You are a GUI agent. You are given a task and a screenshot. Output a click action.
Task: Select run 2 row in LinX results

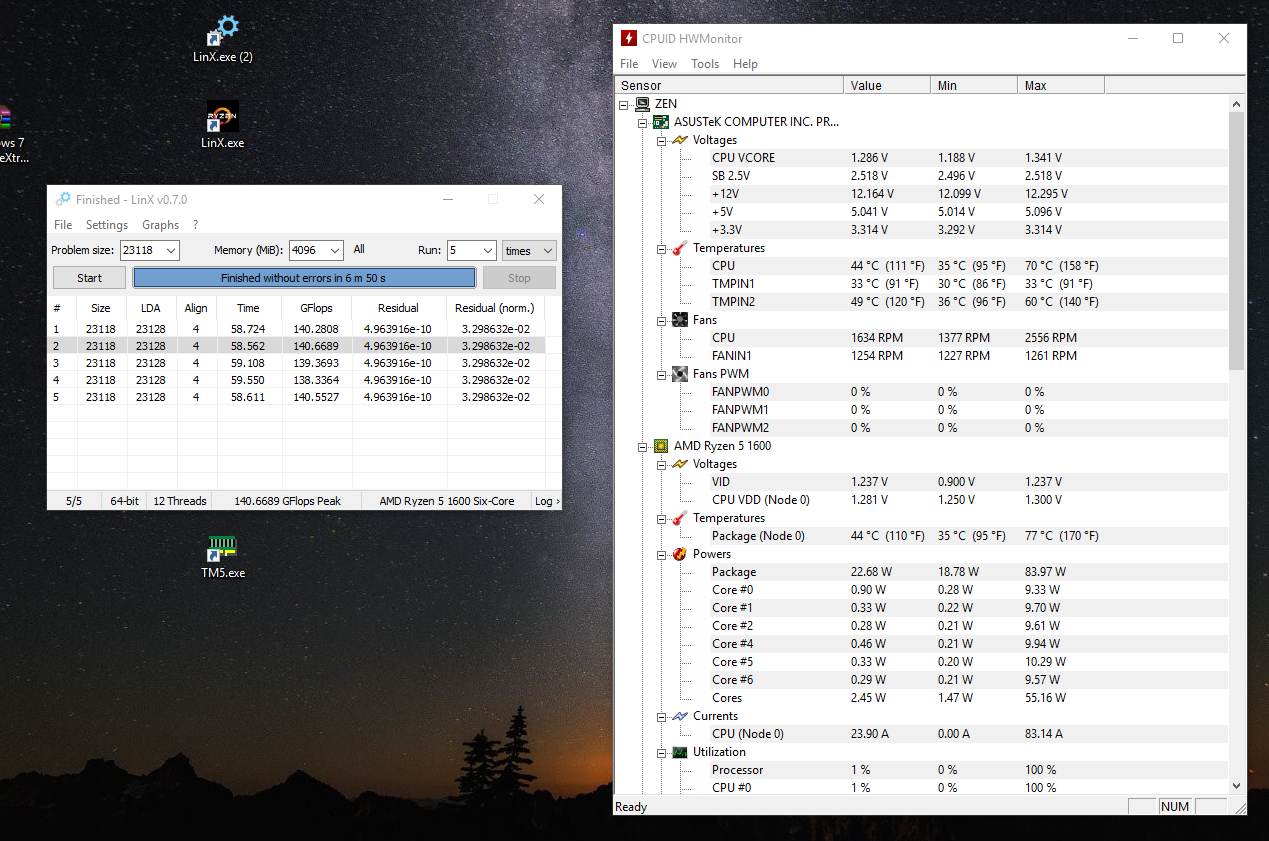point(296,346)
